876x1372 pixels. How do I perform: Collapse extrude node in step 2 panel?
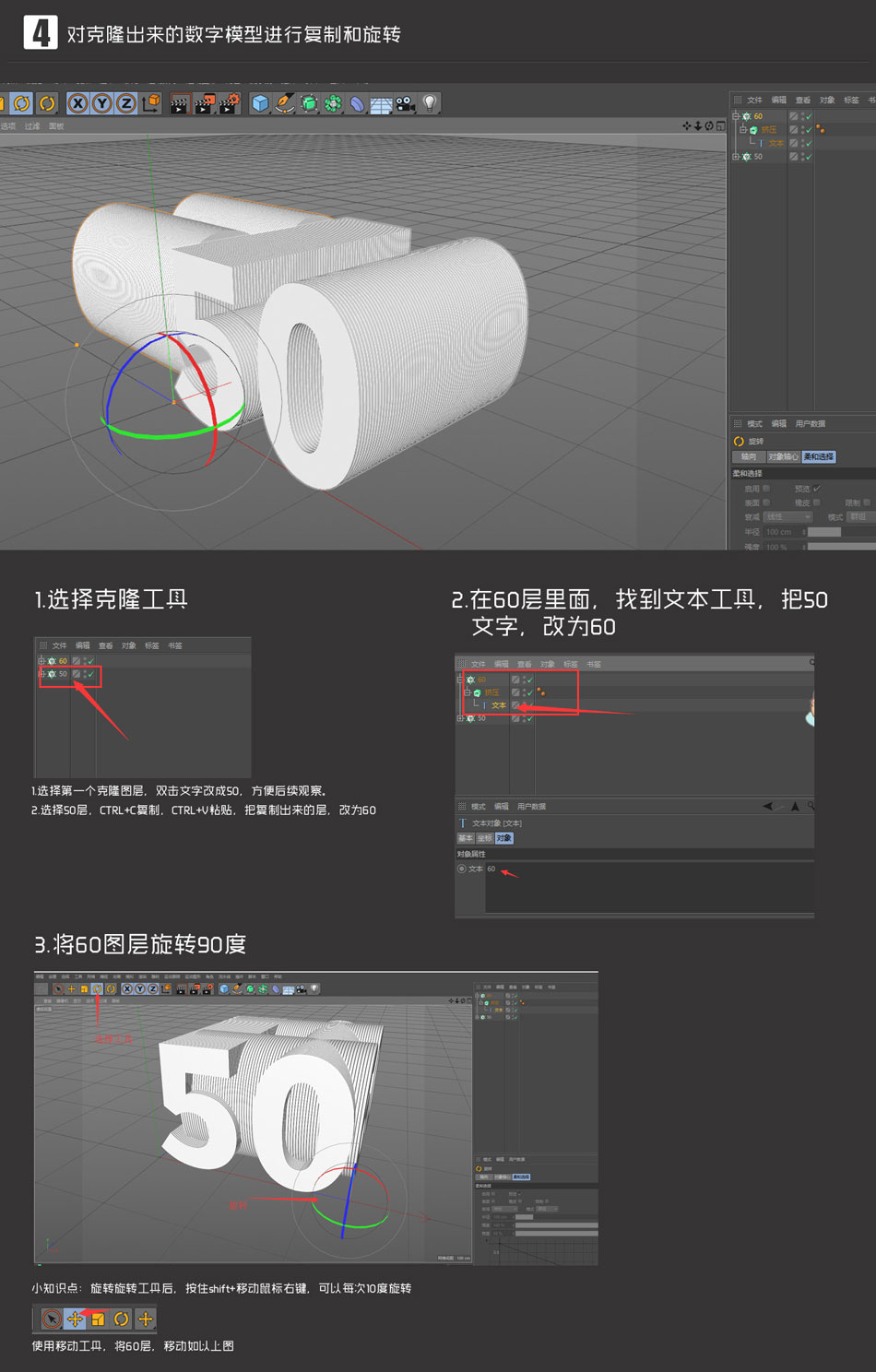[468, 692]
